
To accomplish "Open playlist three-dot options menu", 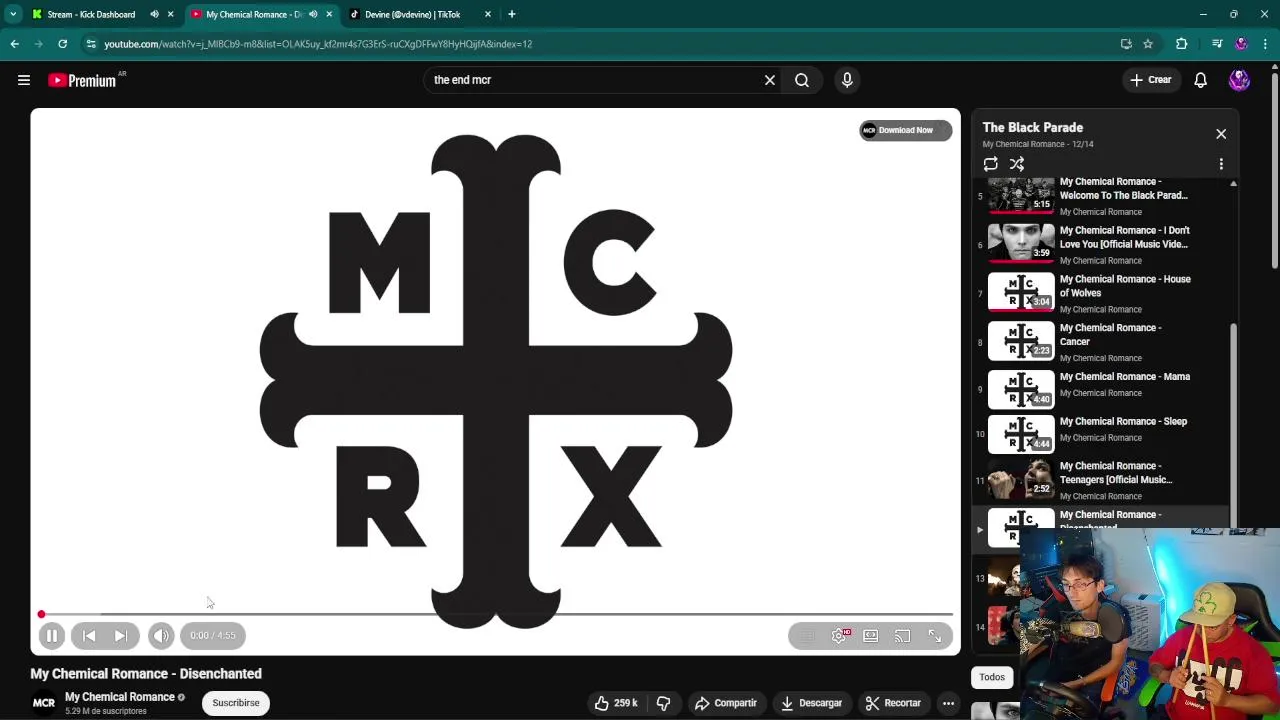I will click(1221, 164).
